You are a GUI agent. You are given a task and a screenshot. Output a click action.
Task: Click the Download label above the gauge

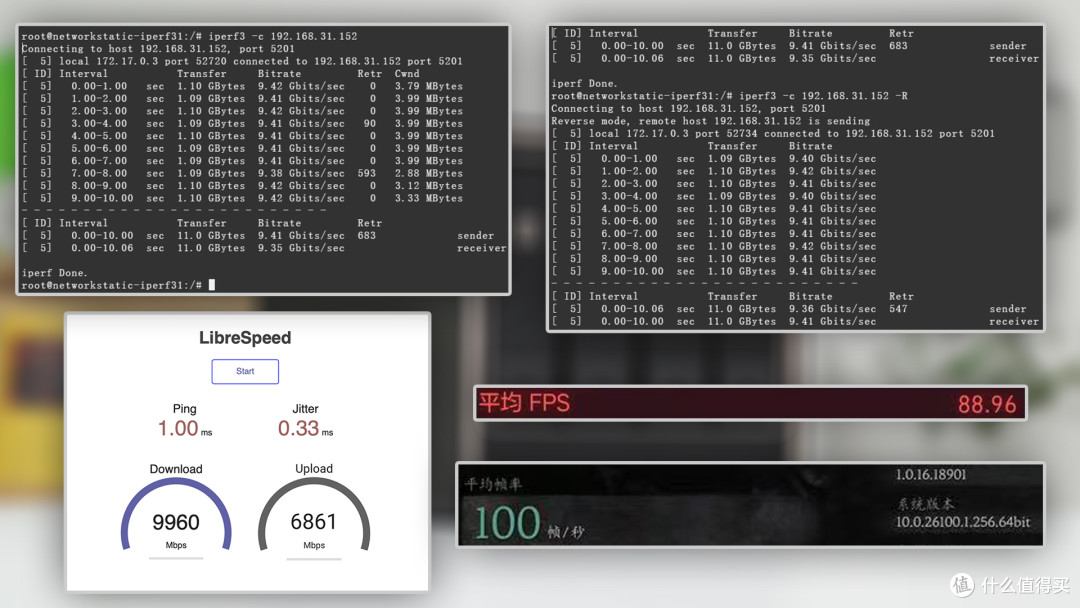coord(176,469)
